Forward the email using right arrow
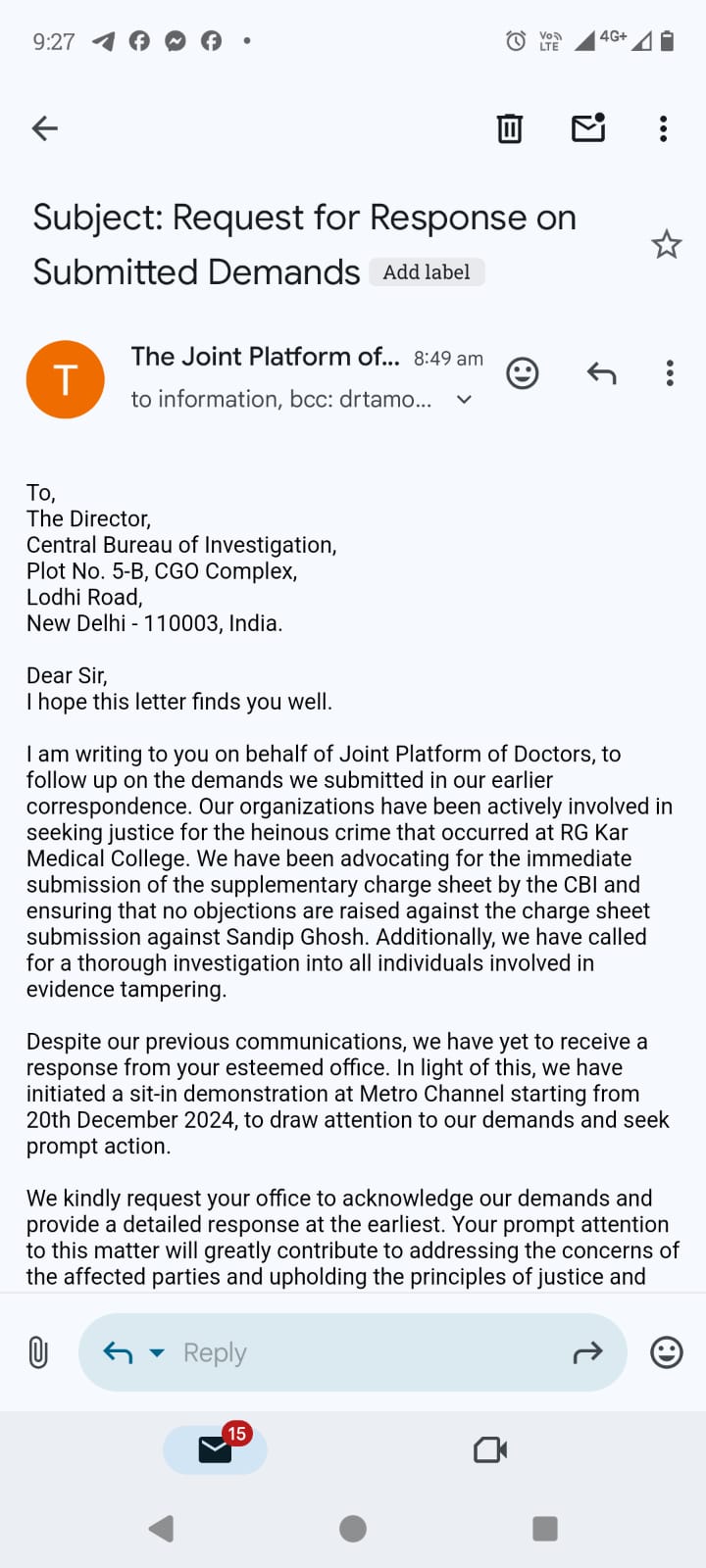The image size is (706, 1568). tap(587, 1353)
